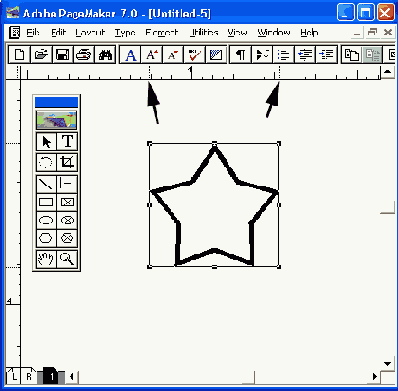Click the paragraph mark icon

coord(241,54)
